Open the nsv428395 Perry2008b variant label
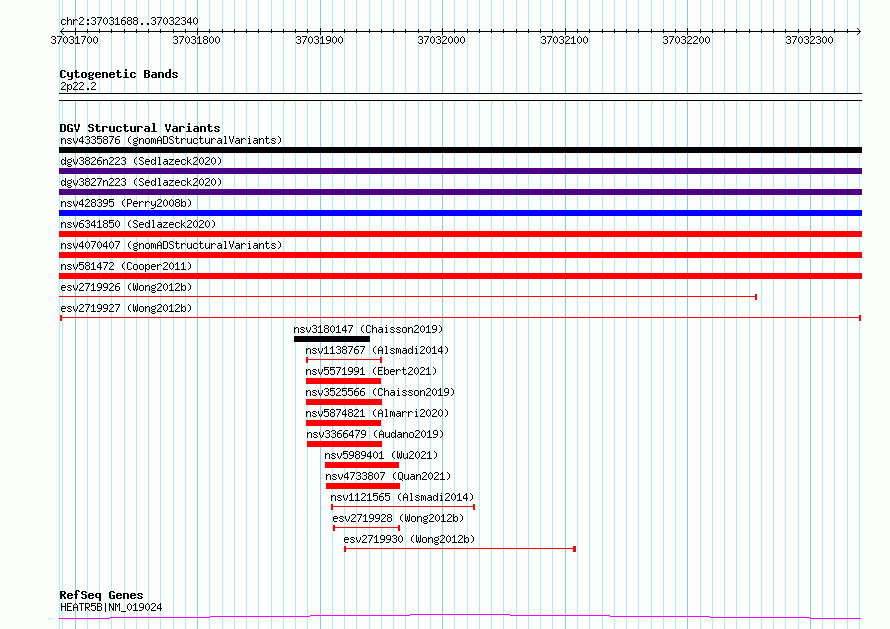The width and height of the screenshot is (890, 629). (126, 203)
